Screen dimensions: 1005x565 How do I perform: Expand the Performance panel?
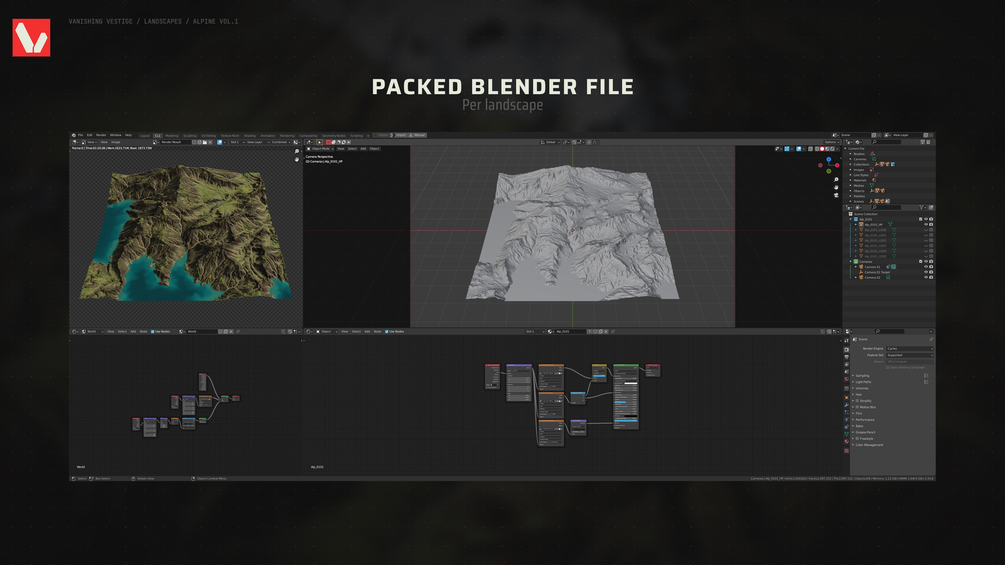click(x=852, y=420)
